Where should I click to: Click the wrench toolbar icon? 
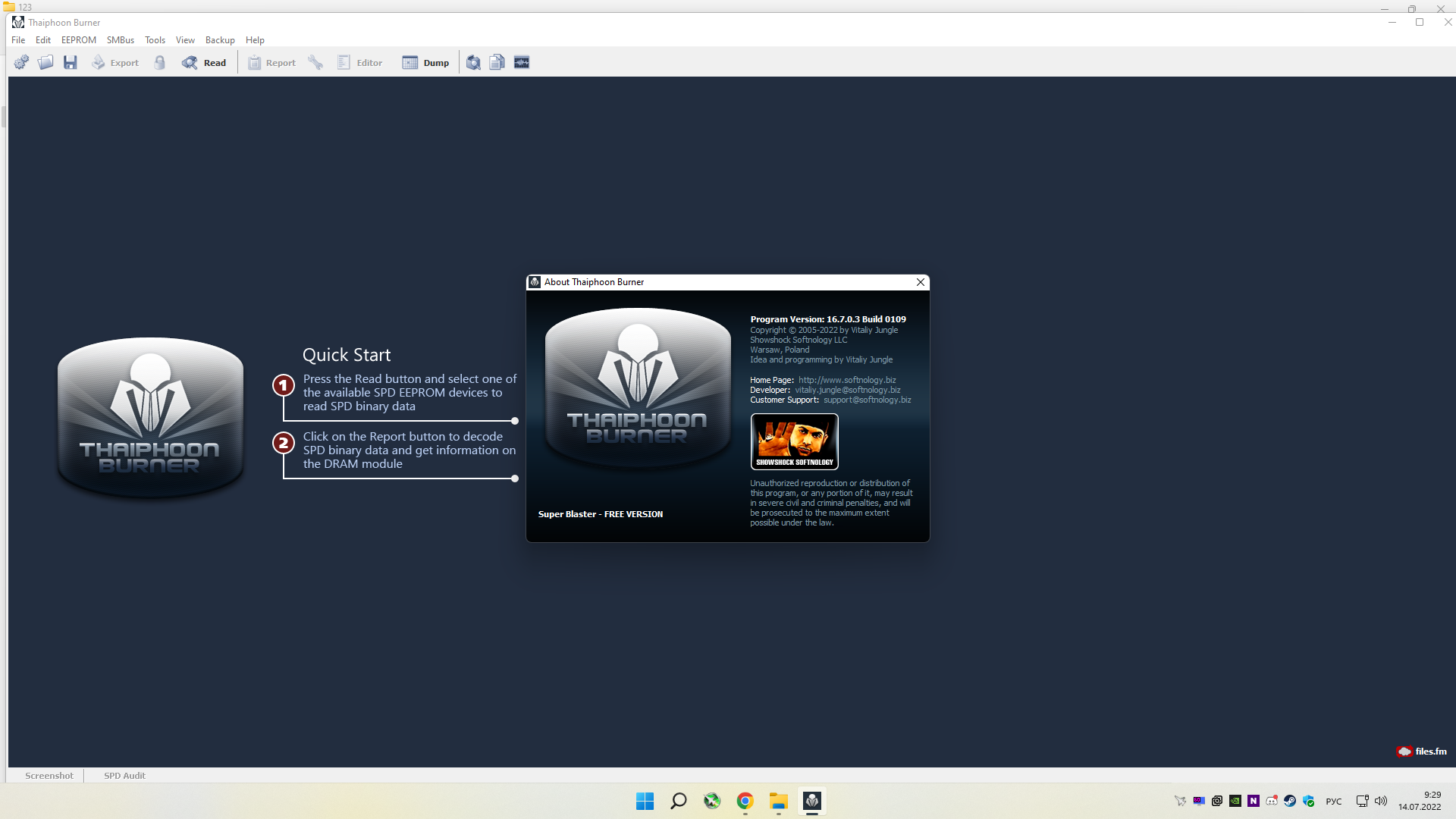point(315,62)
